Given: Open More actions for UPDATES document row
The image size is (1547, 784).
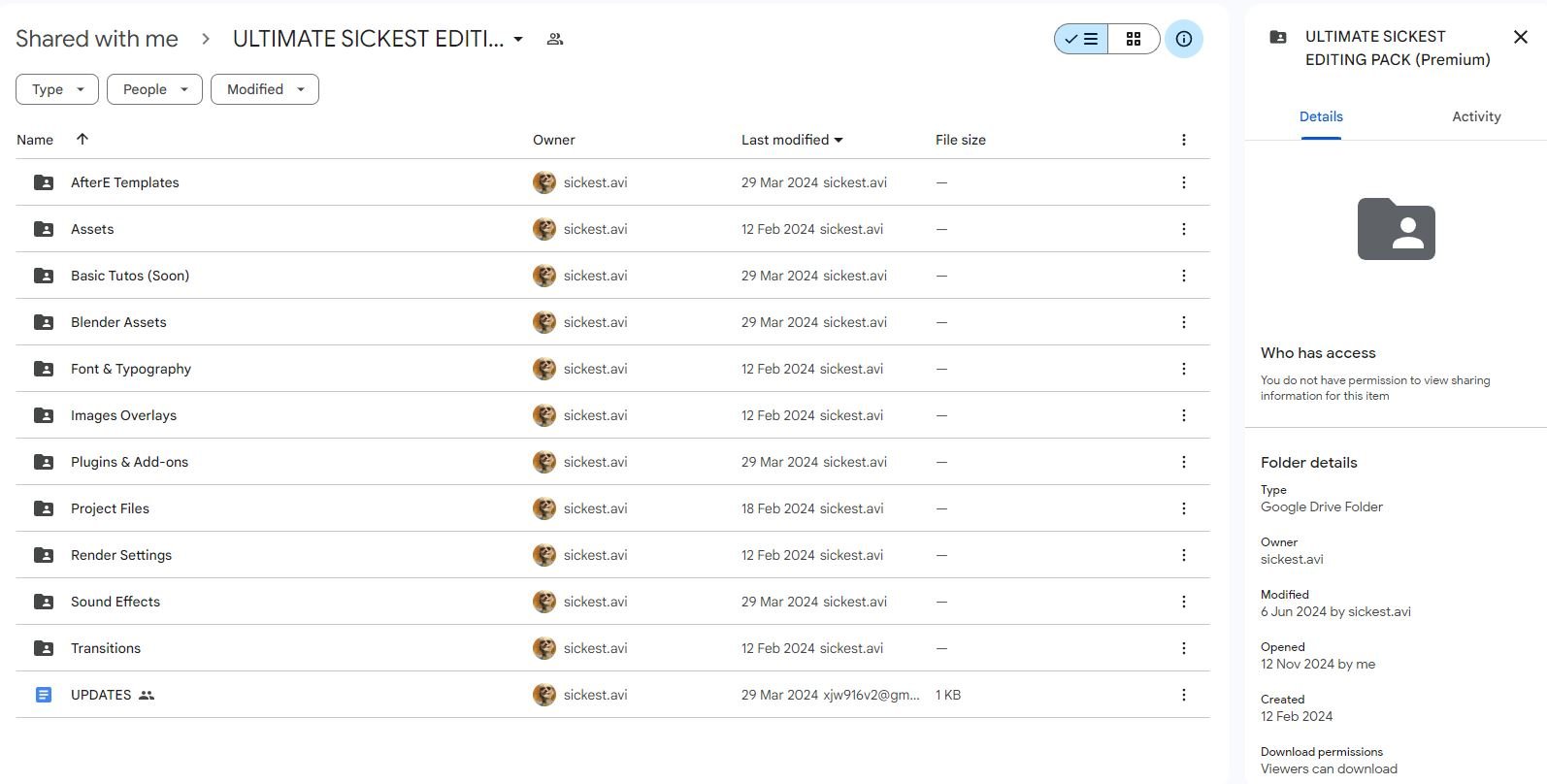Looking at the screenshot, I should [x=1183, y=695].
